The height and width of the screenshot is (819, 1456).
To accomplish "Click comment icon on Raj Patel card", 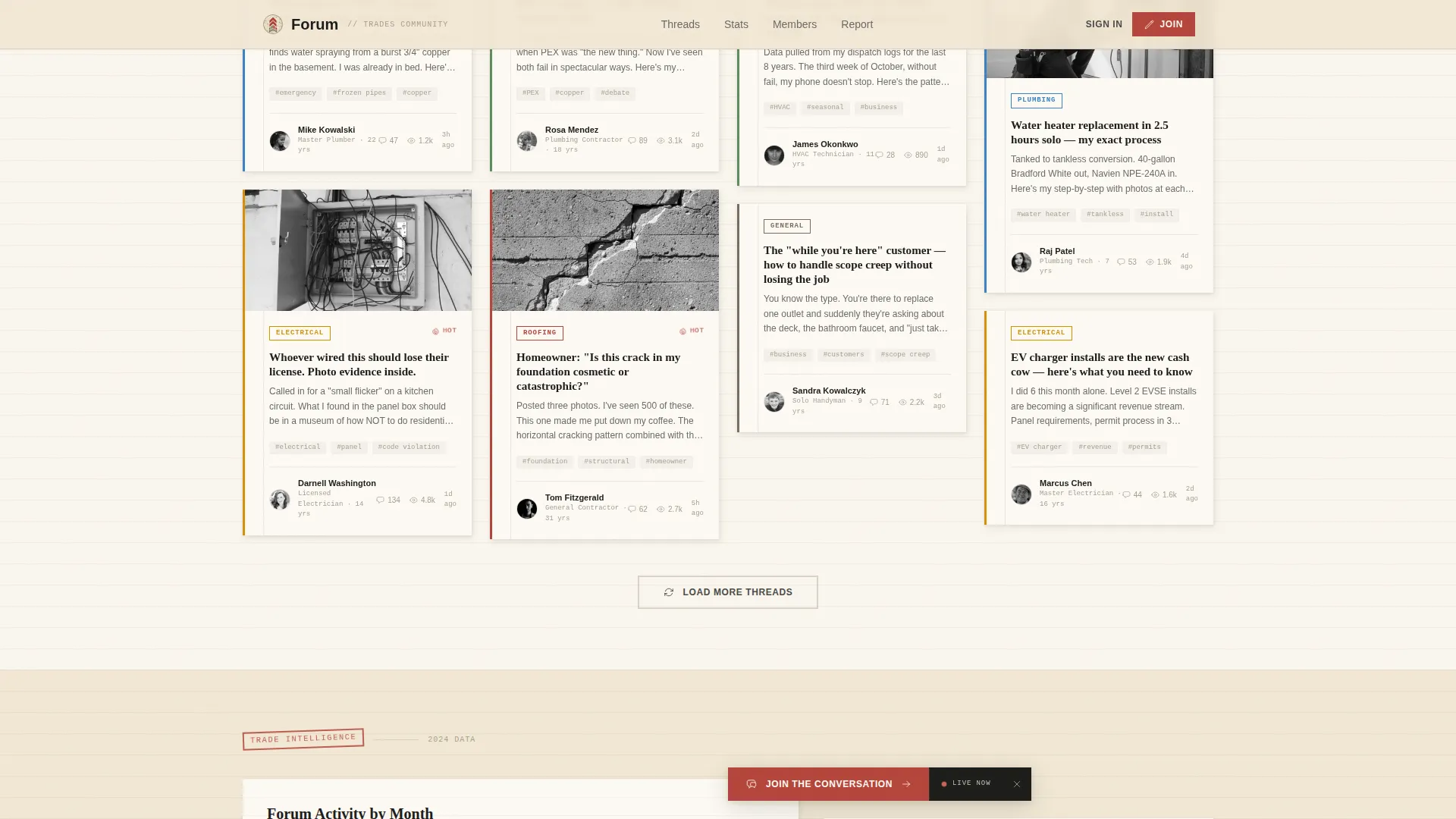I will click(x=1121, y=262).
